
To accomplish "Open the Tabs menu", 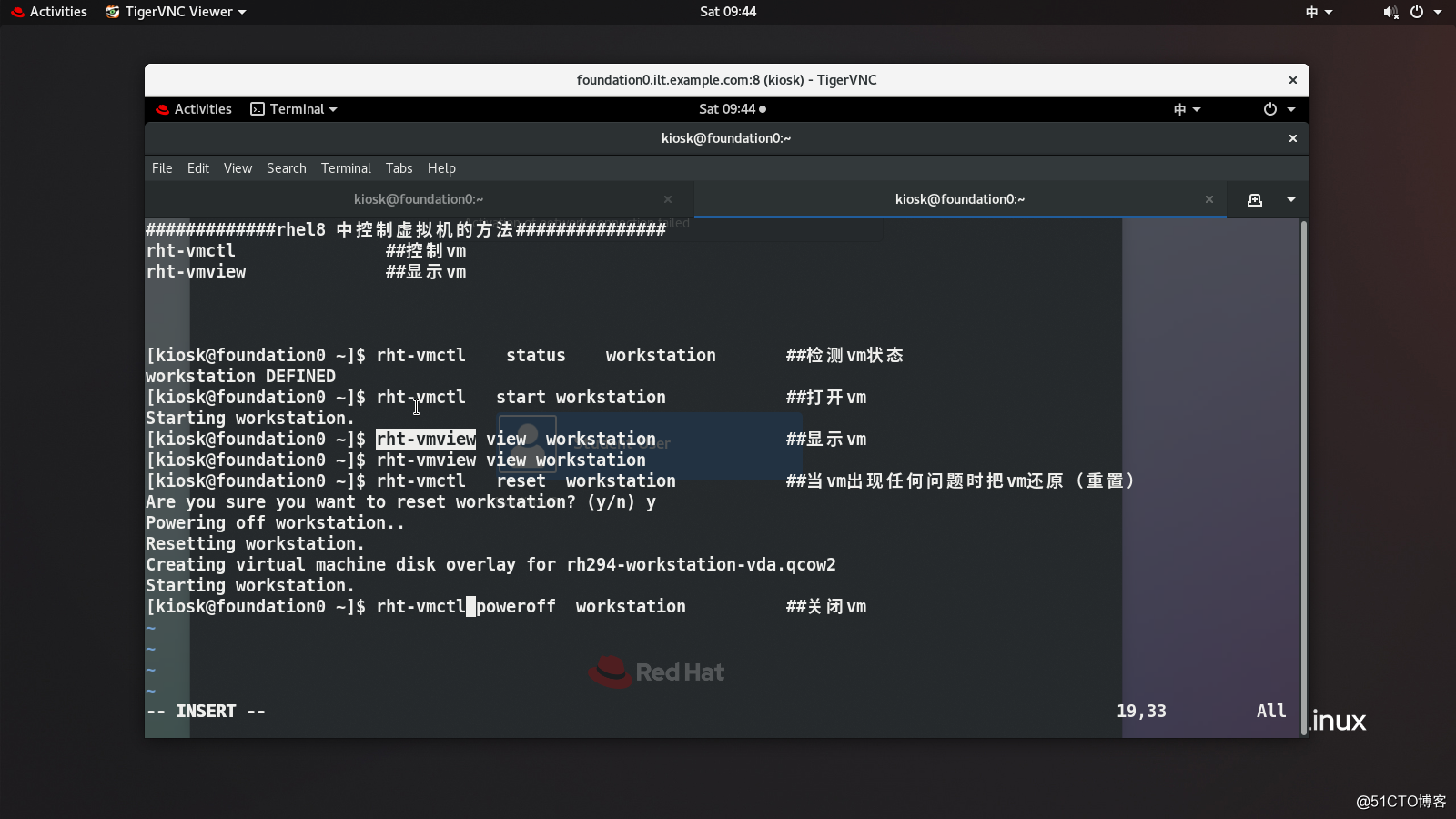I will pyautogui.click(x=399, y=167).
